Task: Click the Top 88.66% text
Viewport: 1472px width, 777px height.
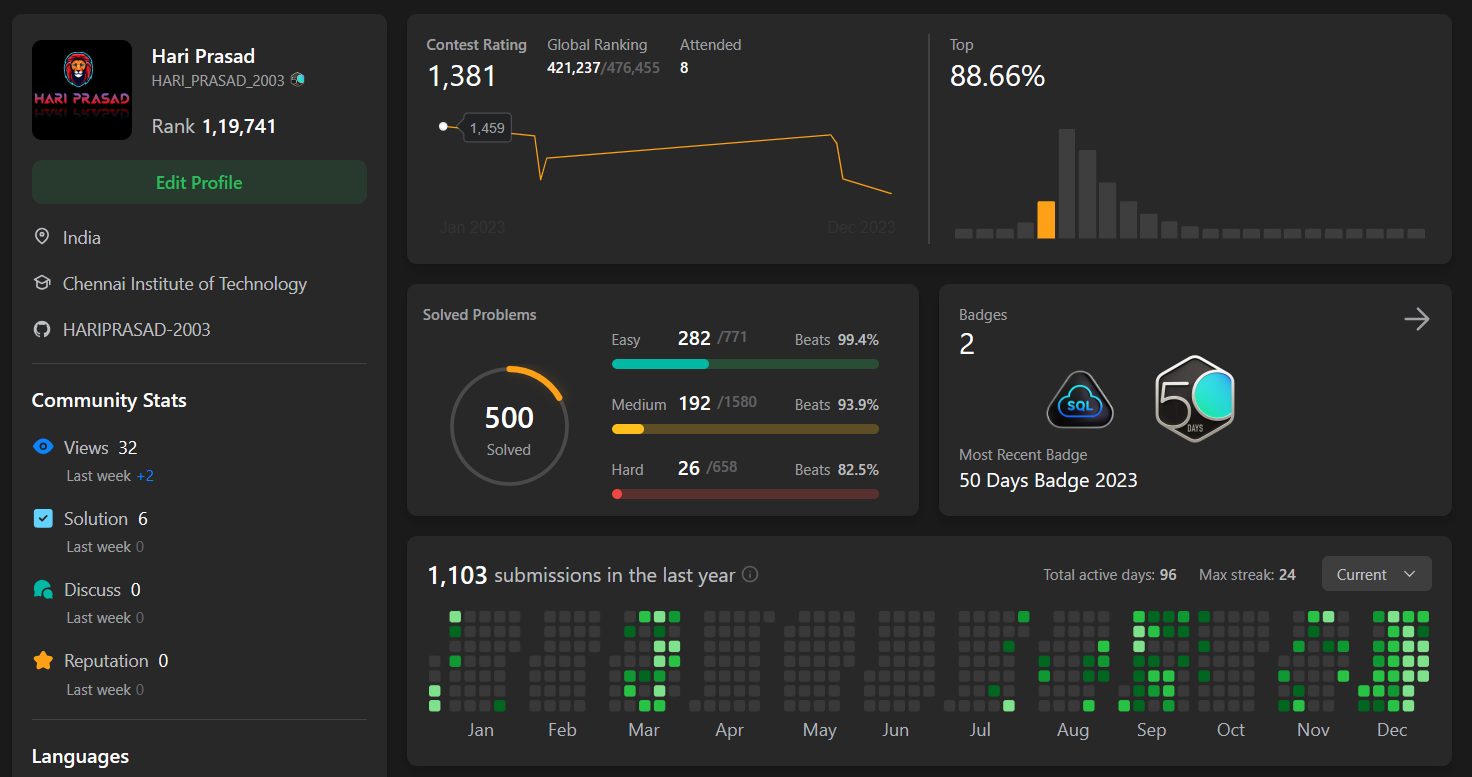Action: 997,76
